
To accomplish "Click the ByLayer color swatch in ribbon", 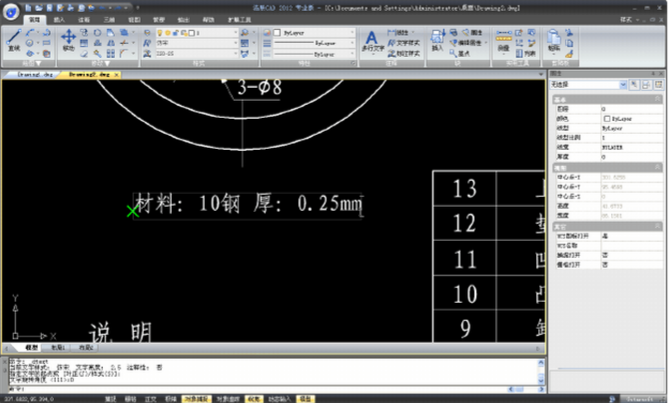I will [x=277, y=32].
